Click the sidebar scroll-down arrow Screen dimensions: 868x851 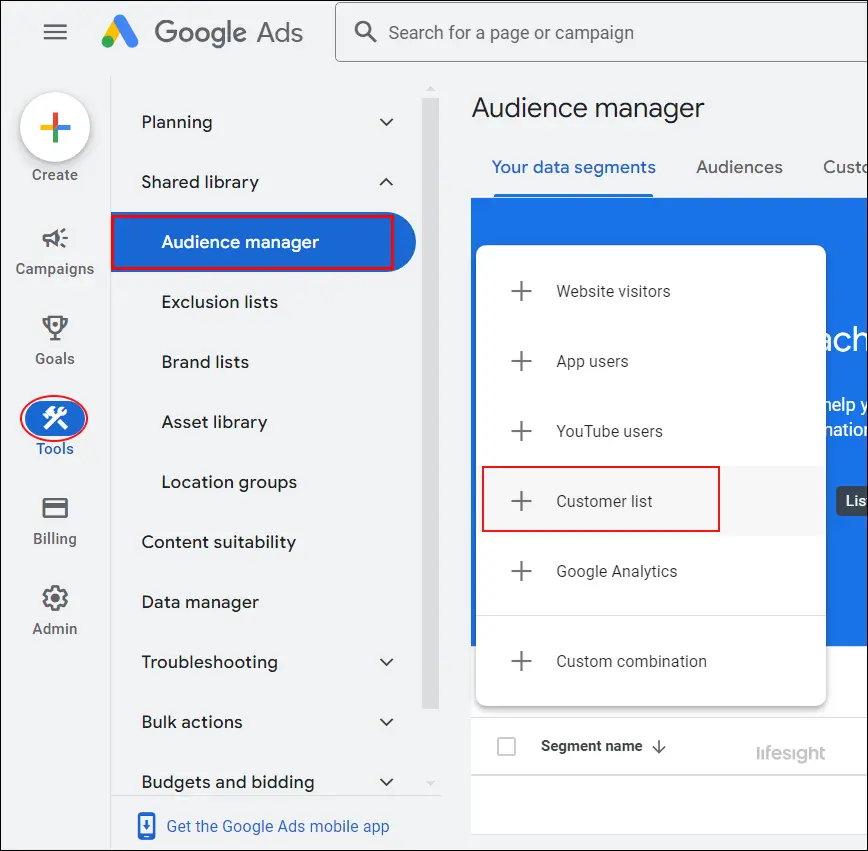point(431,783)
